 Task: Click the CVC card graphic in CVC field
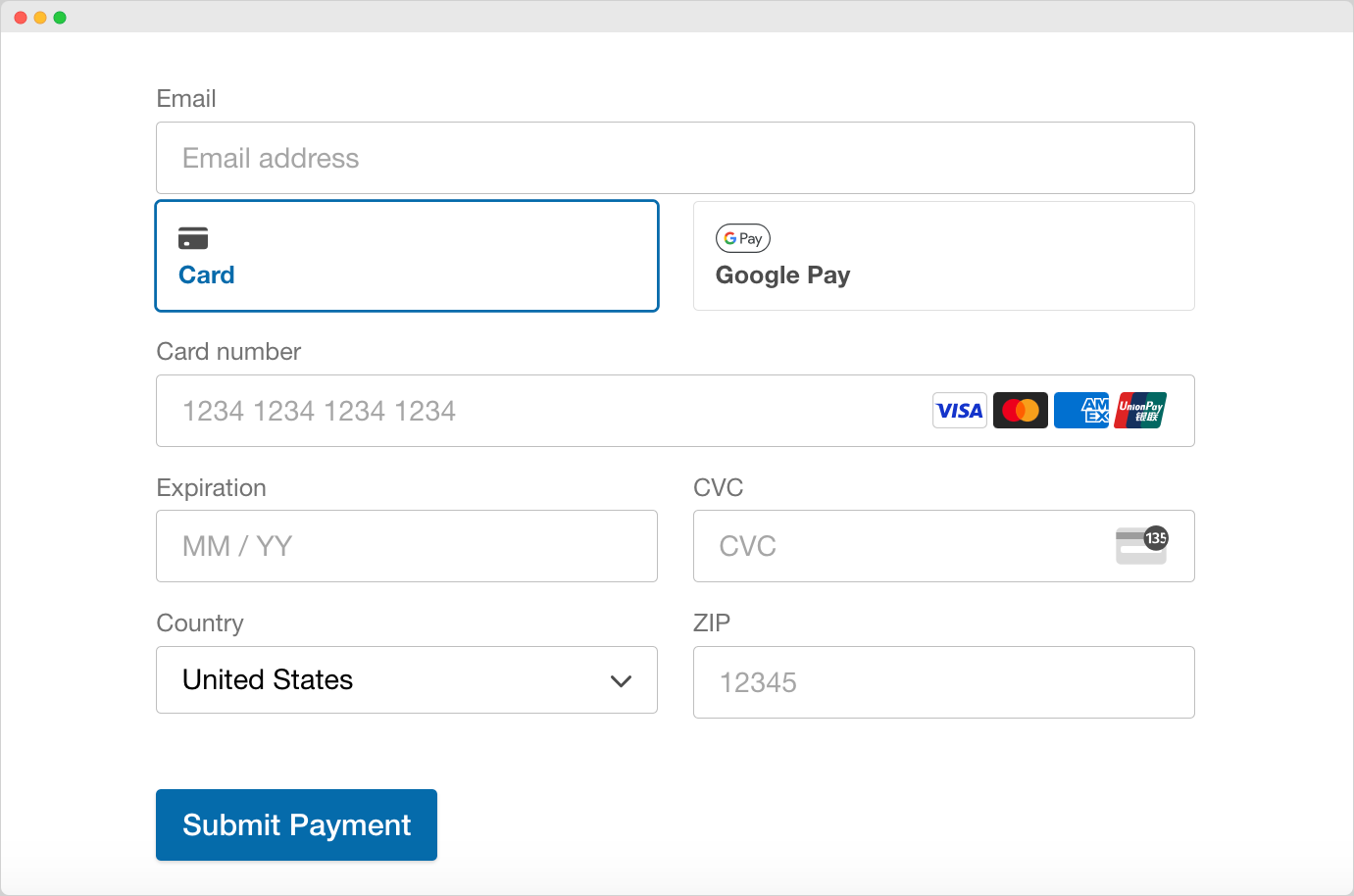pyautogui.click(x=1139, y=546)
